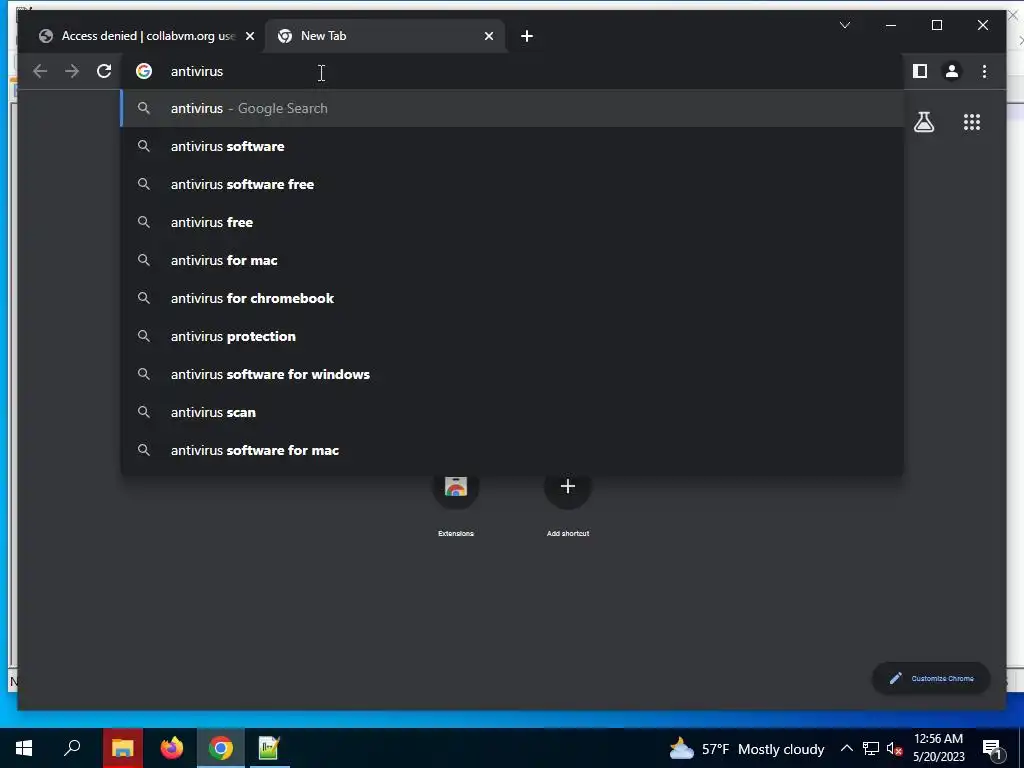Open the Google apps grid

tap(972, 122)
